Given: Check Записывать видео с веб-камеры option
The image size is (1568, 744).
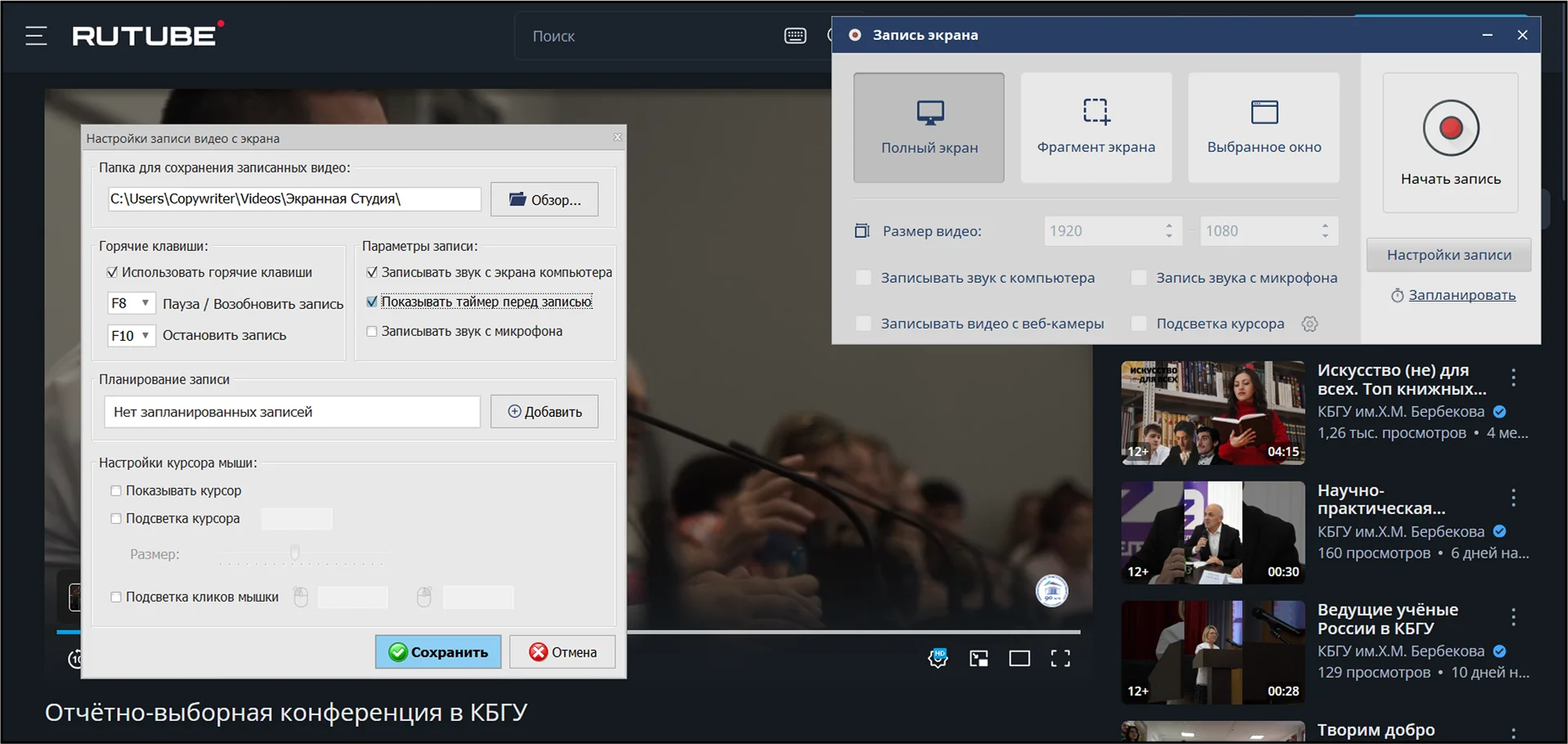Looking at the screenshot, I should [x=864, y=324].
